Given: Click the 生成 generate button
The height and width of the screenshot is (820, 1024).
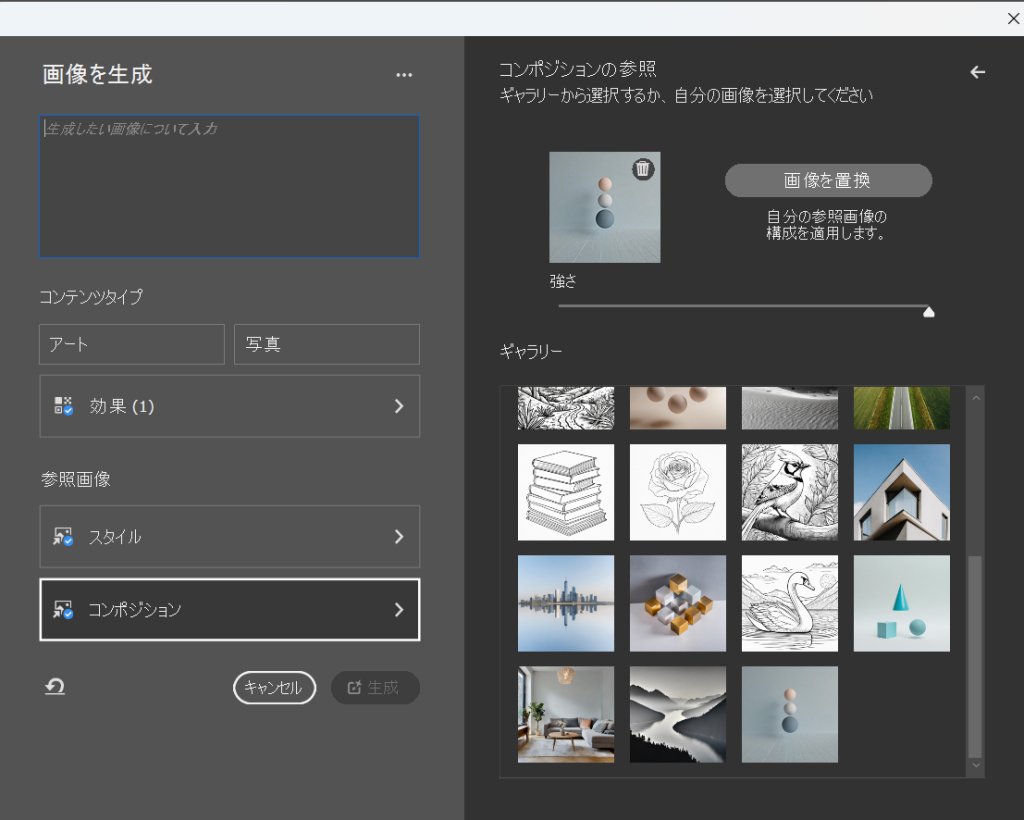Looking at the screenshot, I should (x=375, y=687).
